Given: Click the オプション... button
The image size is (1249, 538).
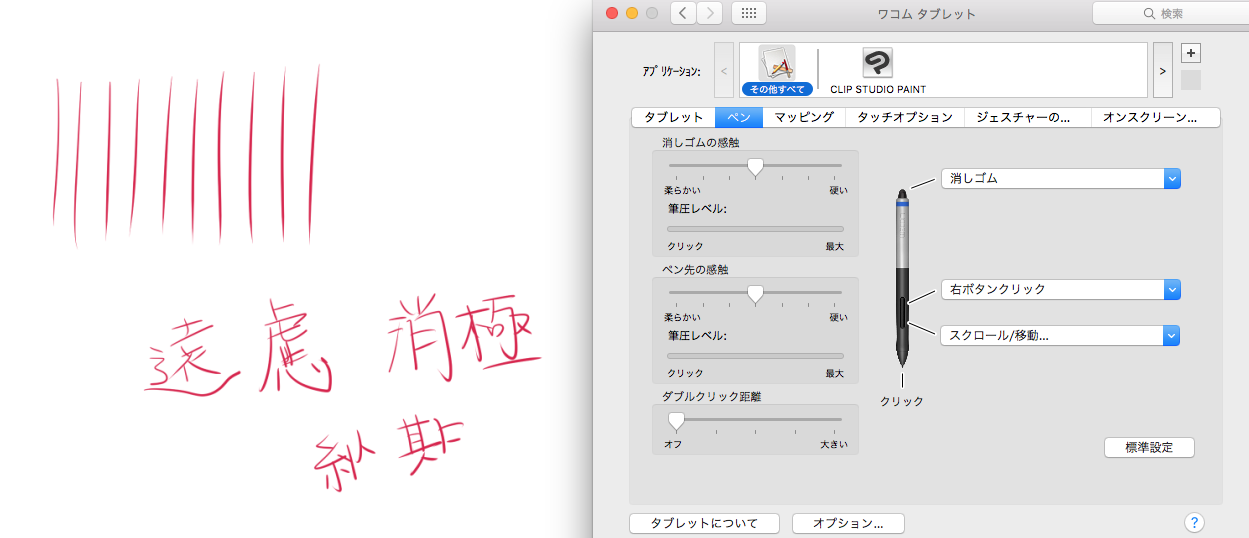Looking at the screenshot, I should coord(847,523).
